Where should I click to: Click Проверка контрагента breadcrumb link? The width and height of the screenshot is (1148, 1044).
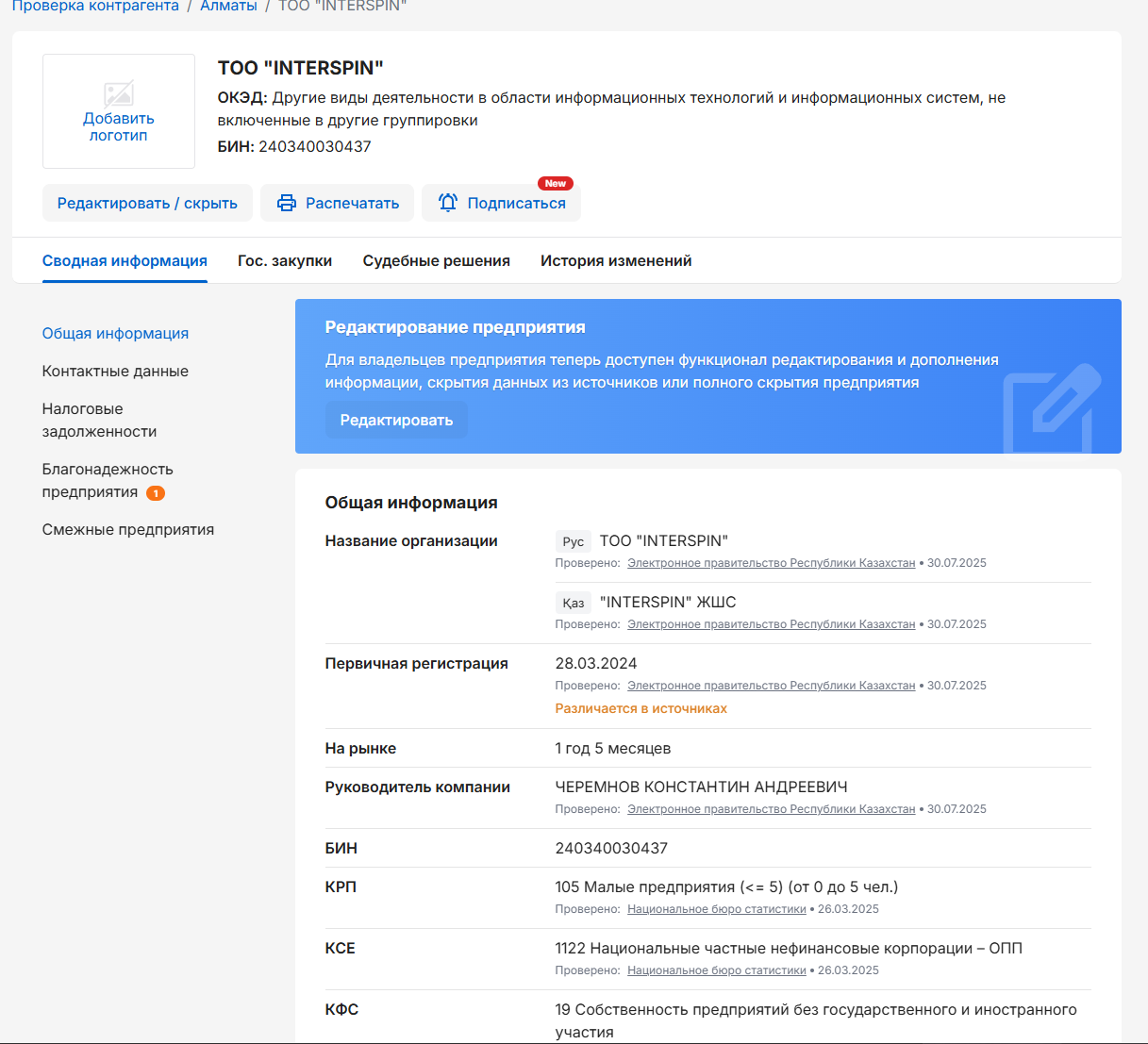(95, 7)
